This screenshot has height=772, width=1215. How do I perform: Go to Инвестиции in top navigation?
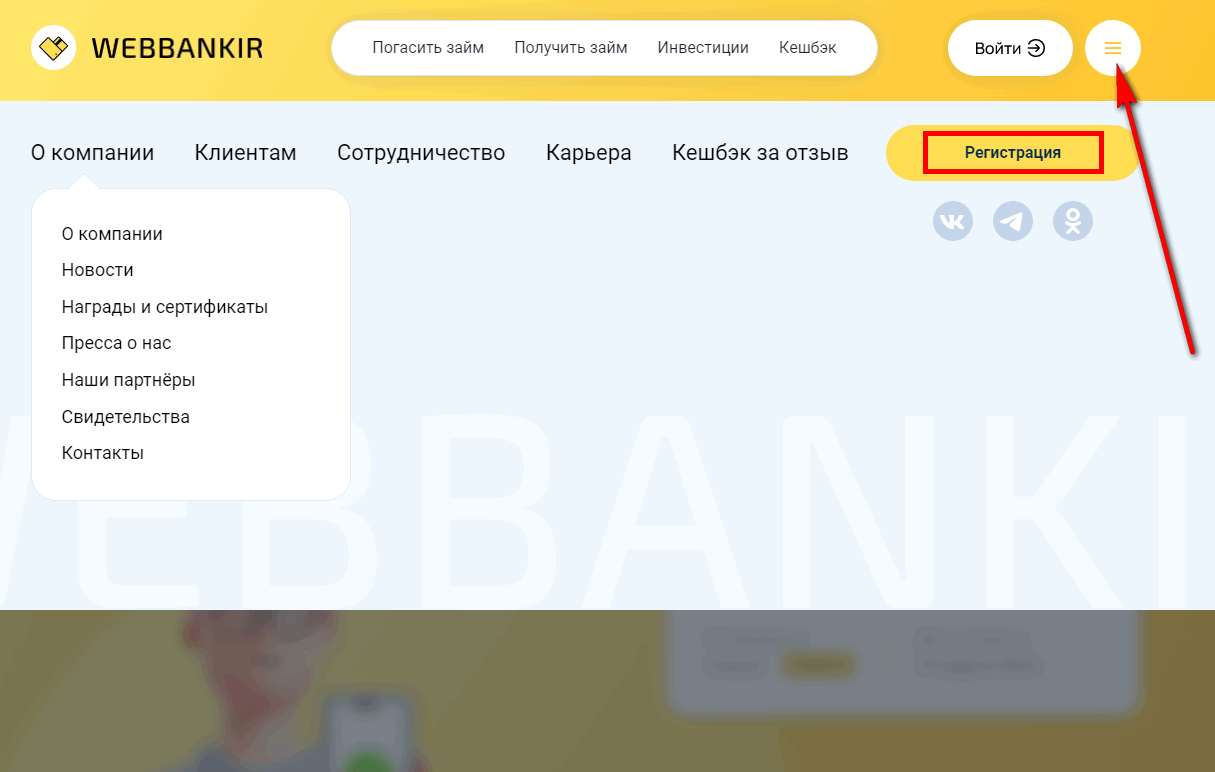(703, 47)
